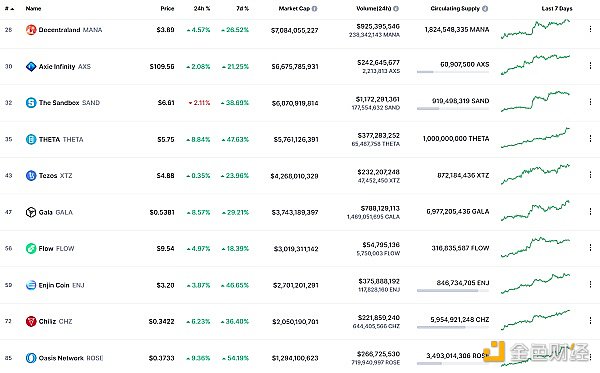Click the Axie Infinity AXS logo icon
The width and height of the screenshot is (600, 373).
point(31,67)
